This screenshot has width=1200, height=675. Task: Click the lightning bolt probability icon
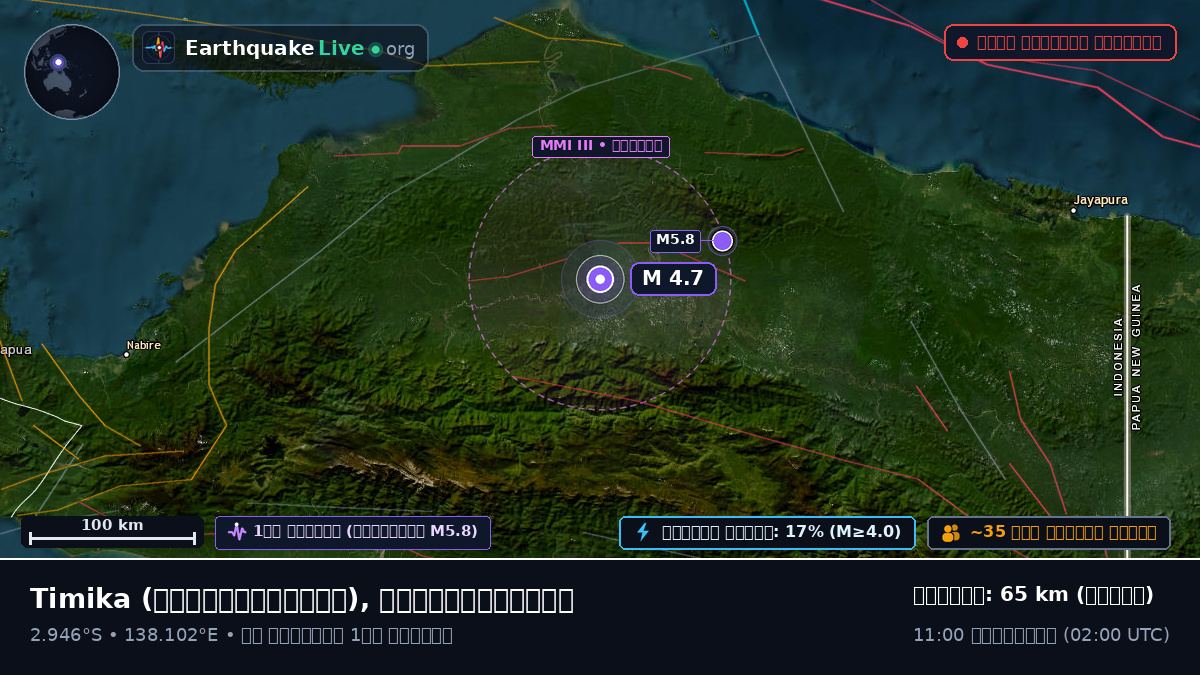click(x=643, y=532)
